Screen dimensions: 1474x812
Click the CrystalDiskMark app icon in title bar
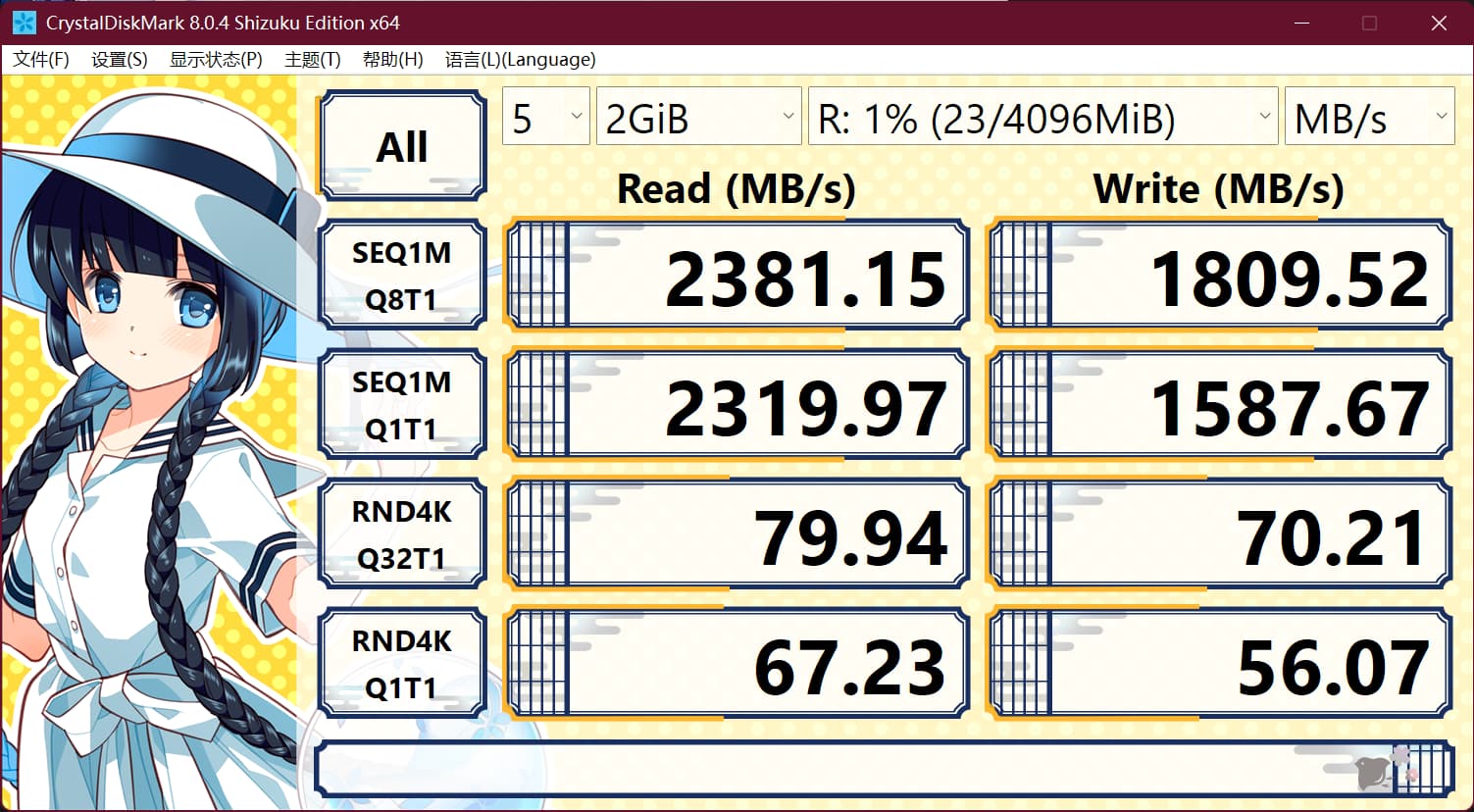24,23
